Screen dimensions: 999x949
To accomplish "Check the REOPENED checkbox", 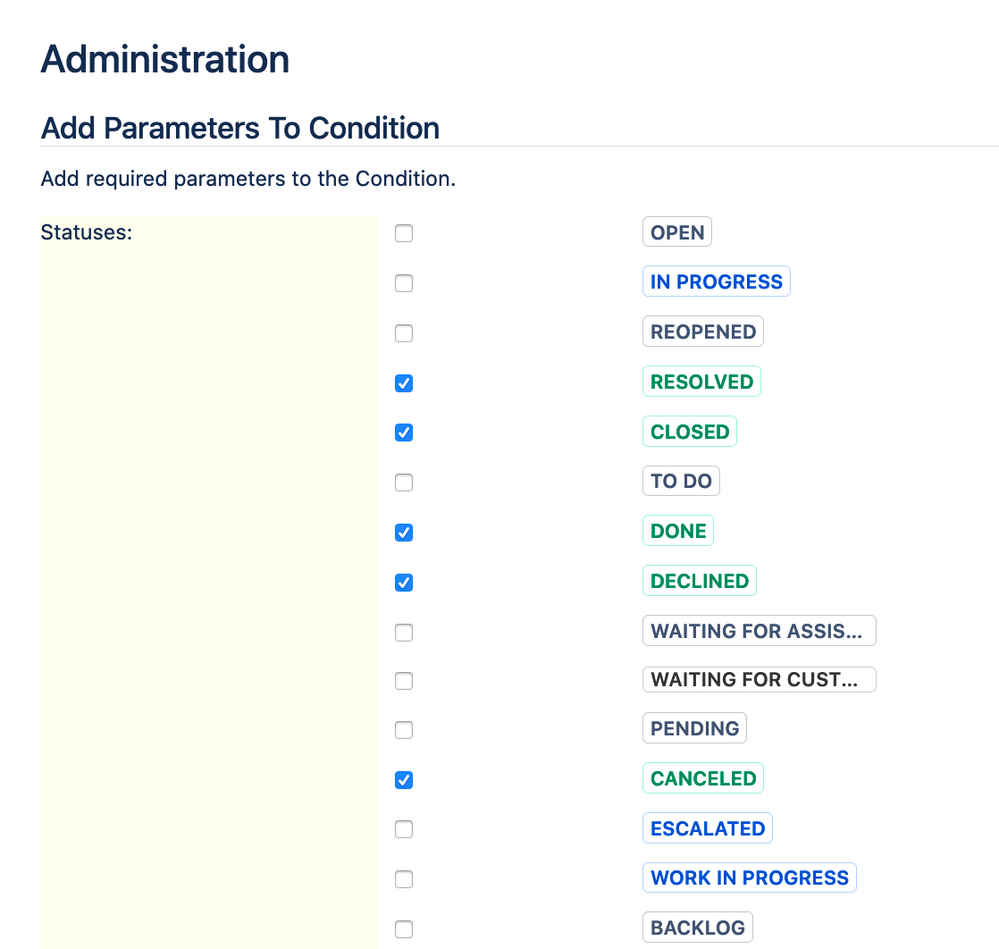I will (x=404, y=333).
